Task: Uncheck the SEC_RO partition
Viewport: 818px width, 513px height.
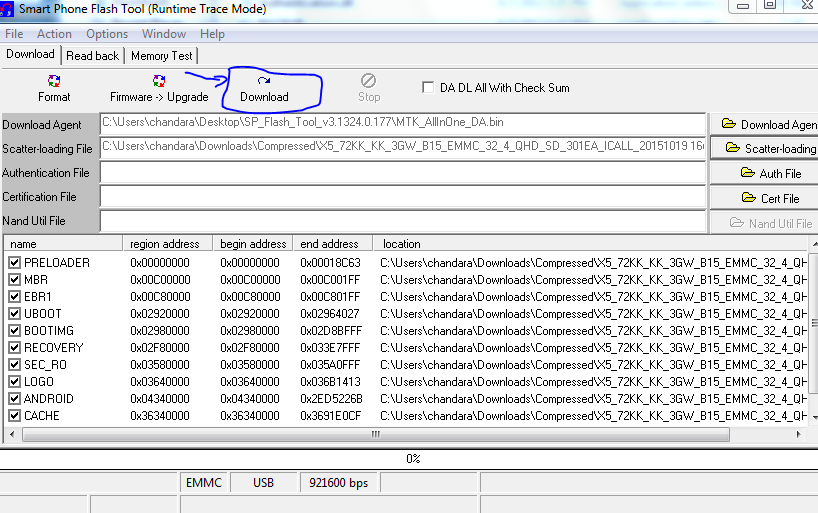Action: coord(15,365)
